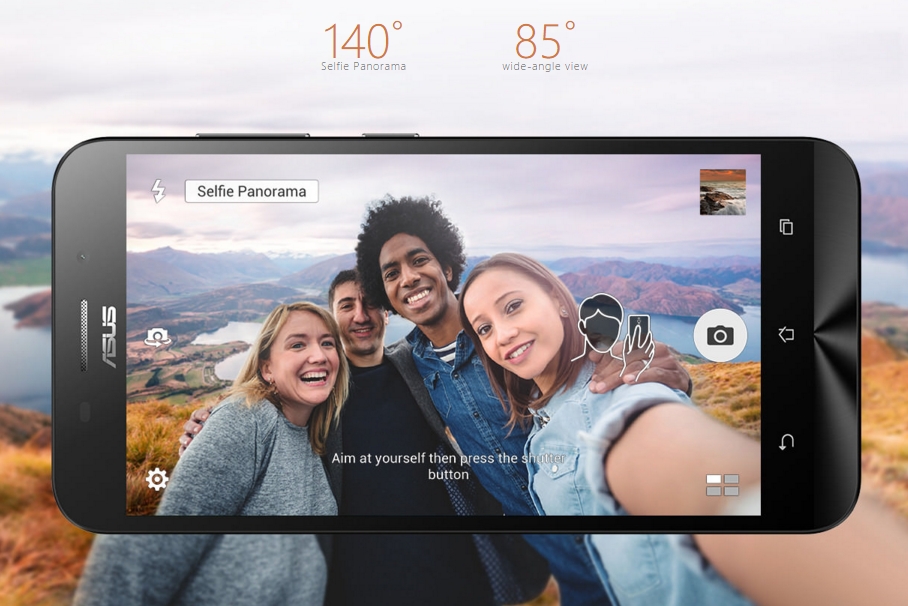The image size is (908, 606).
Task: Toggle the camera flash lightning icon
Action: point(158,191)
